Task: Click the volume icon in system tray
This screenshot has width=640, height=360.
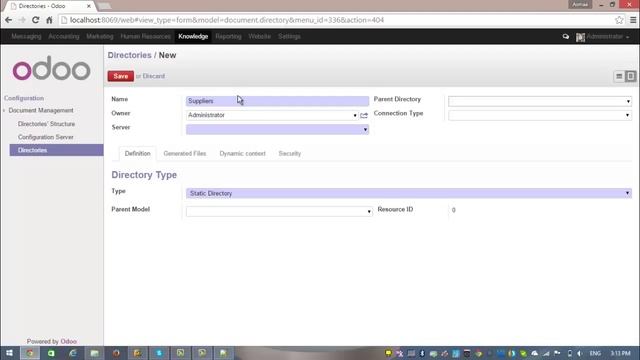Action: (x=580, y=353)
